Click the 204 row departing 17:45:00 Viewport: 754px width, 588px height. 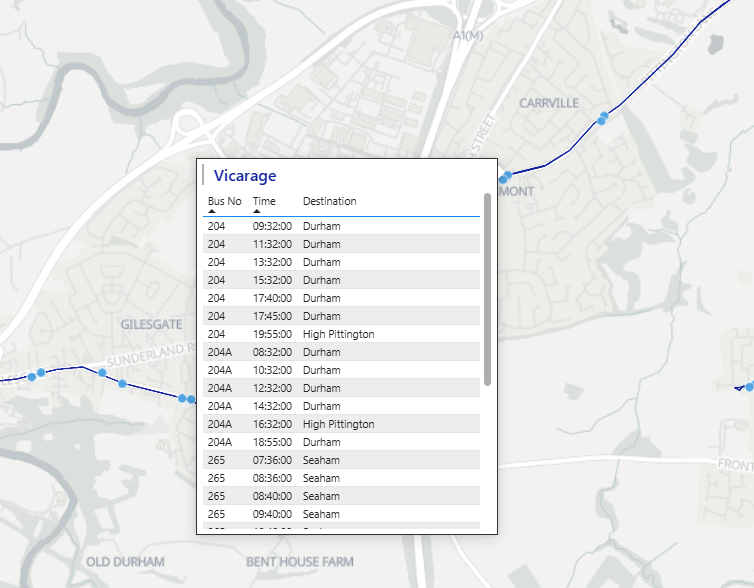coord(340,316)
